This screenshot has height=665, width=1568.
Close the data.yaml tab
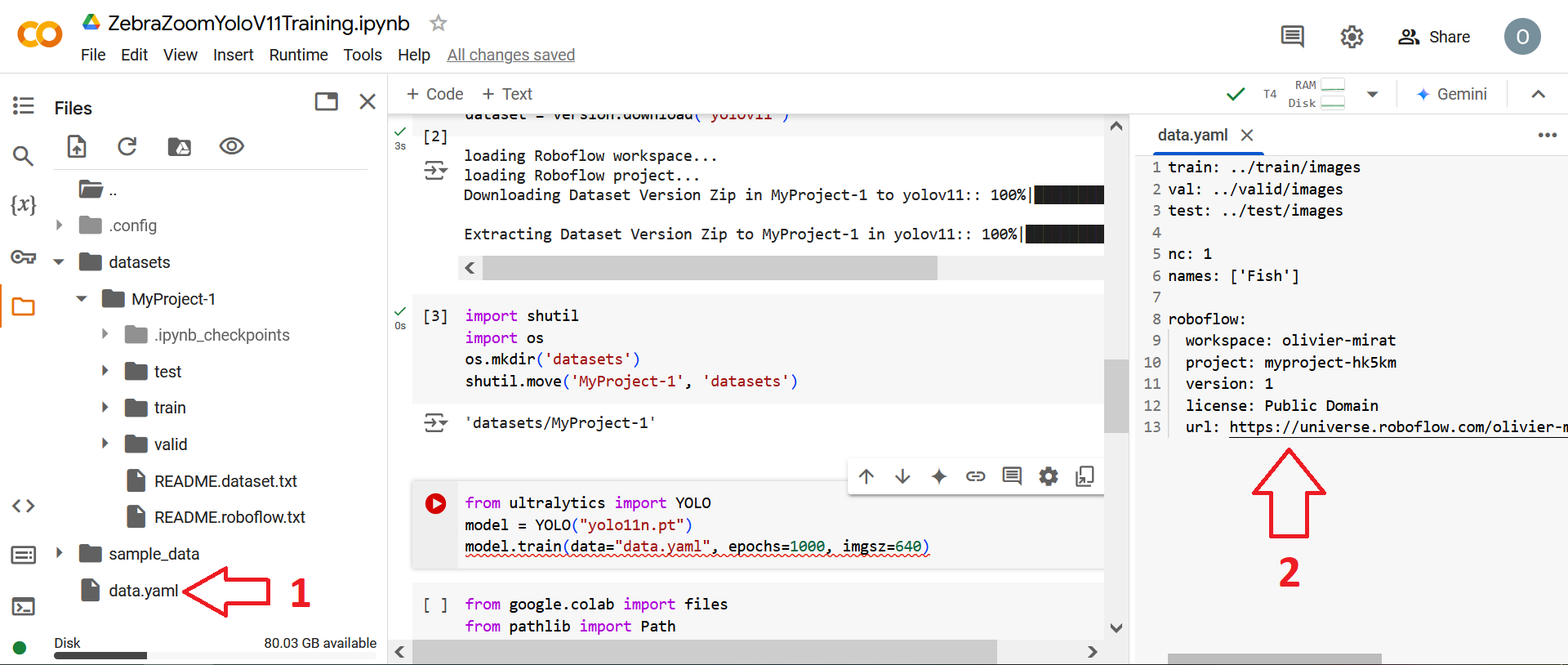pyautogui.click(x=1247, y=135)
